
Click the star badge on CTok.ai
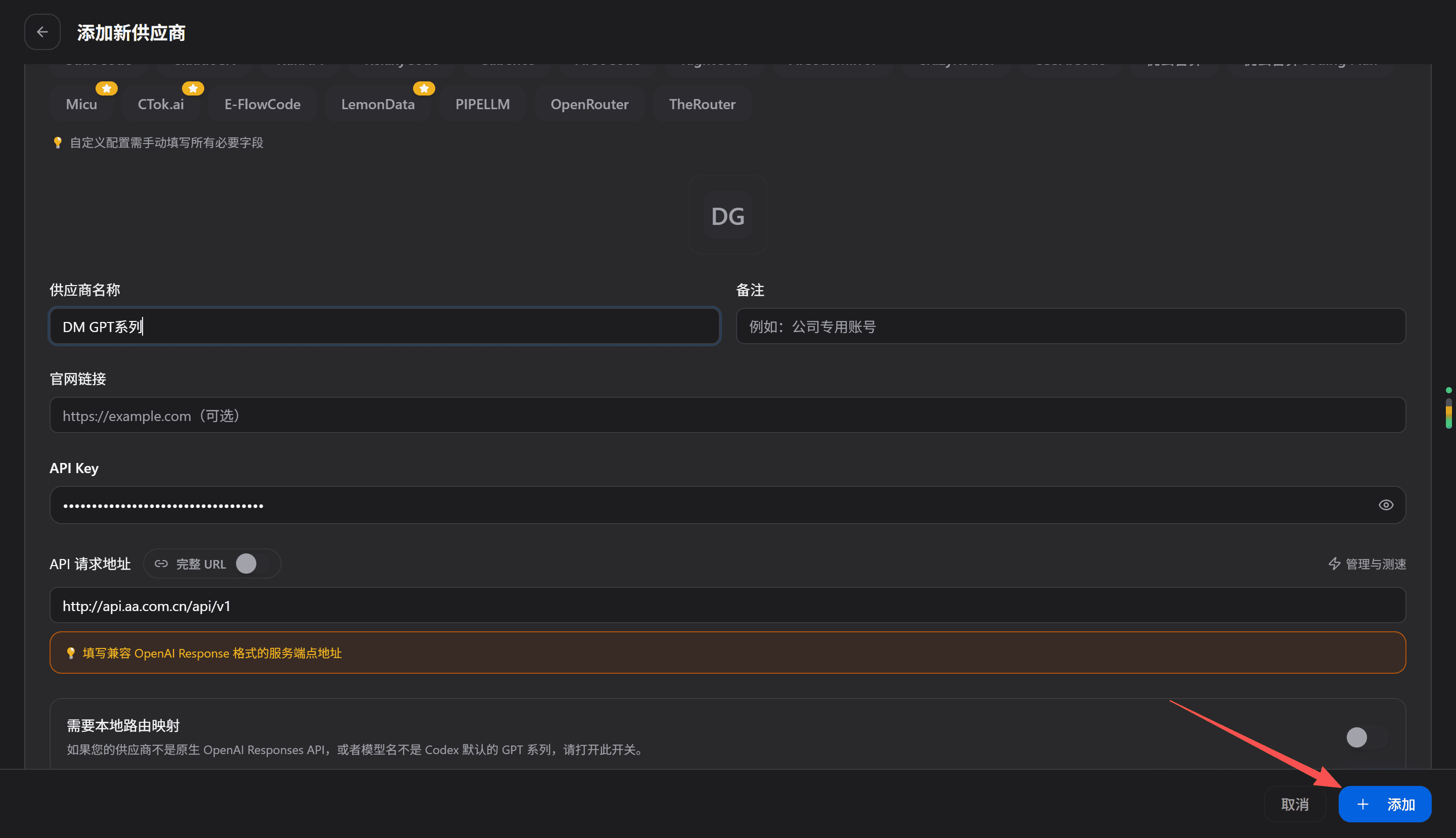[193, 88]
